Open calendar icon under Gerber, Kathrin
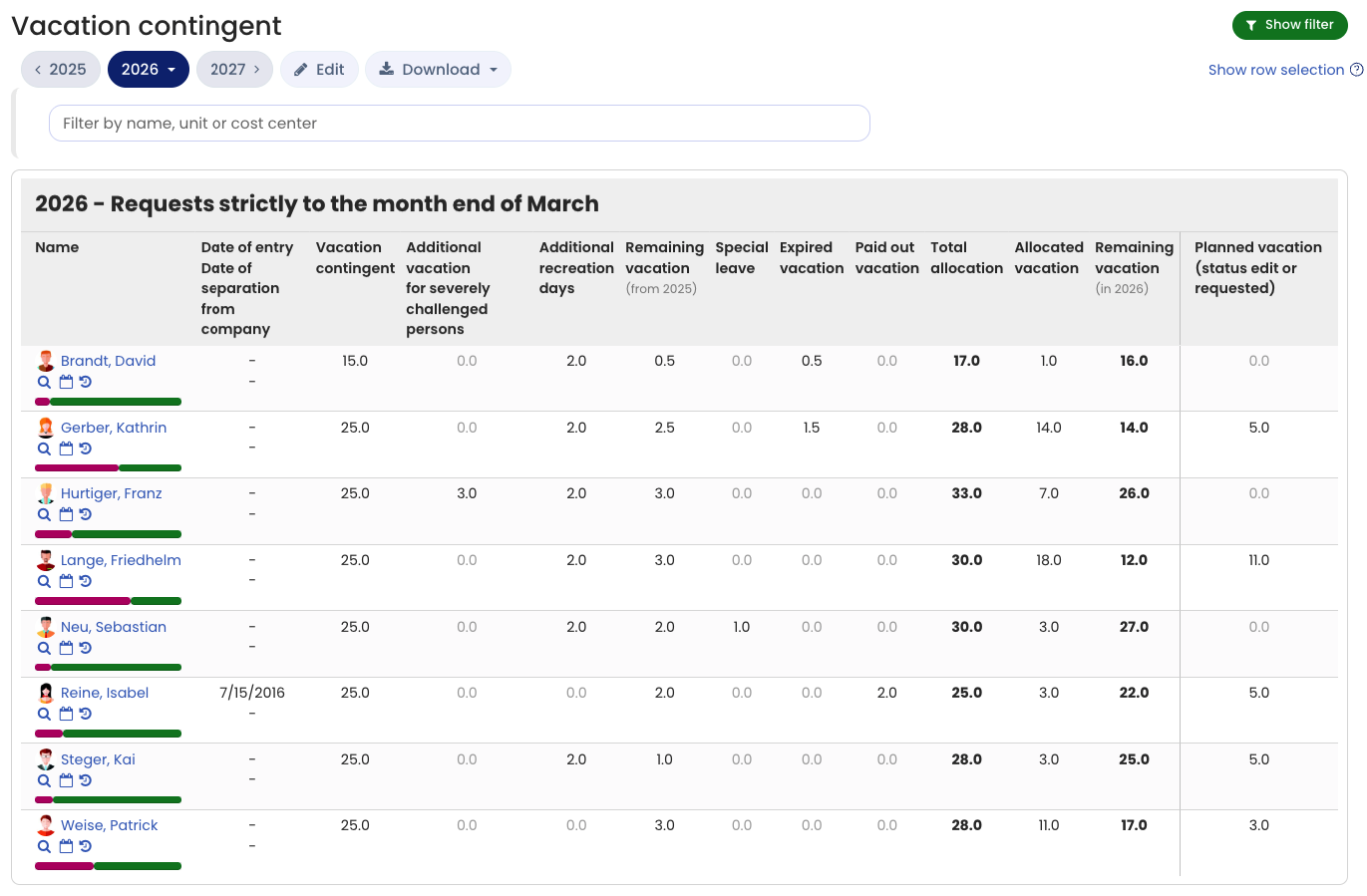 tap(66, 448)
